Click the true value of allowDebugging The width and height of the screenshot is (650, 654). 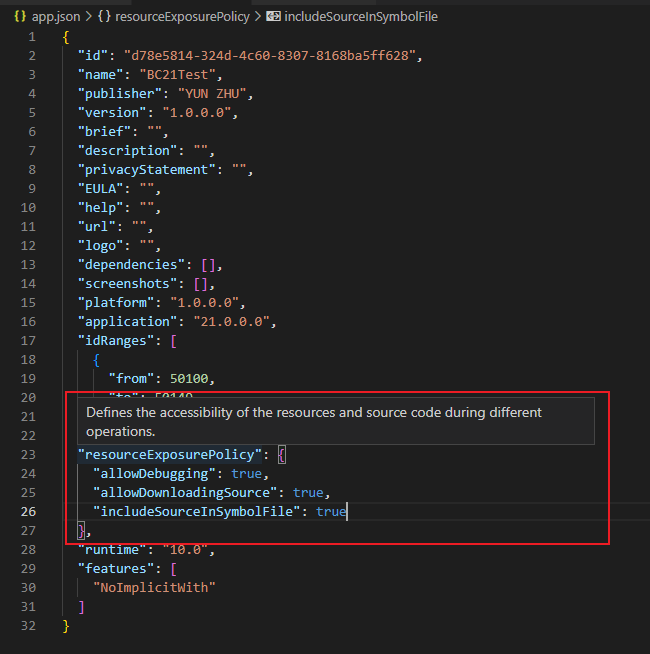(x=247, y=474)
